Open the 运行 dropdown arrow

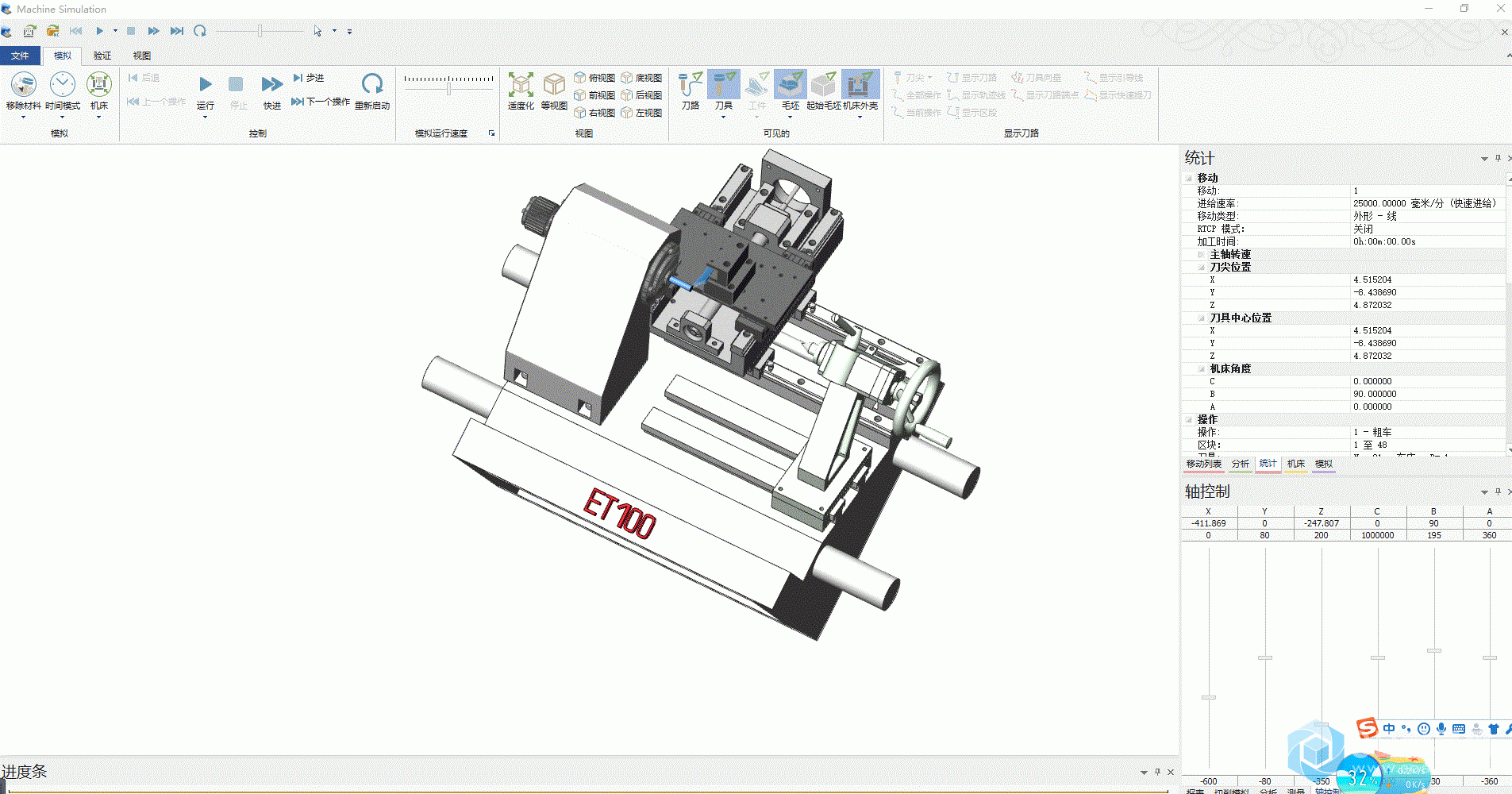(x=206, y=118)
